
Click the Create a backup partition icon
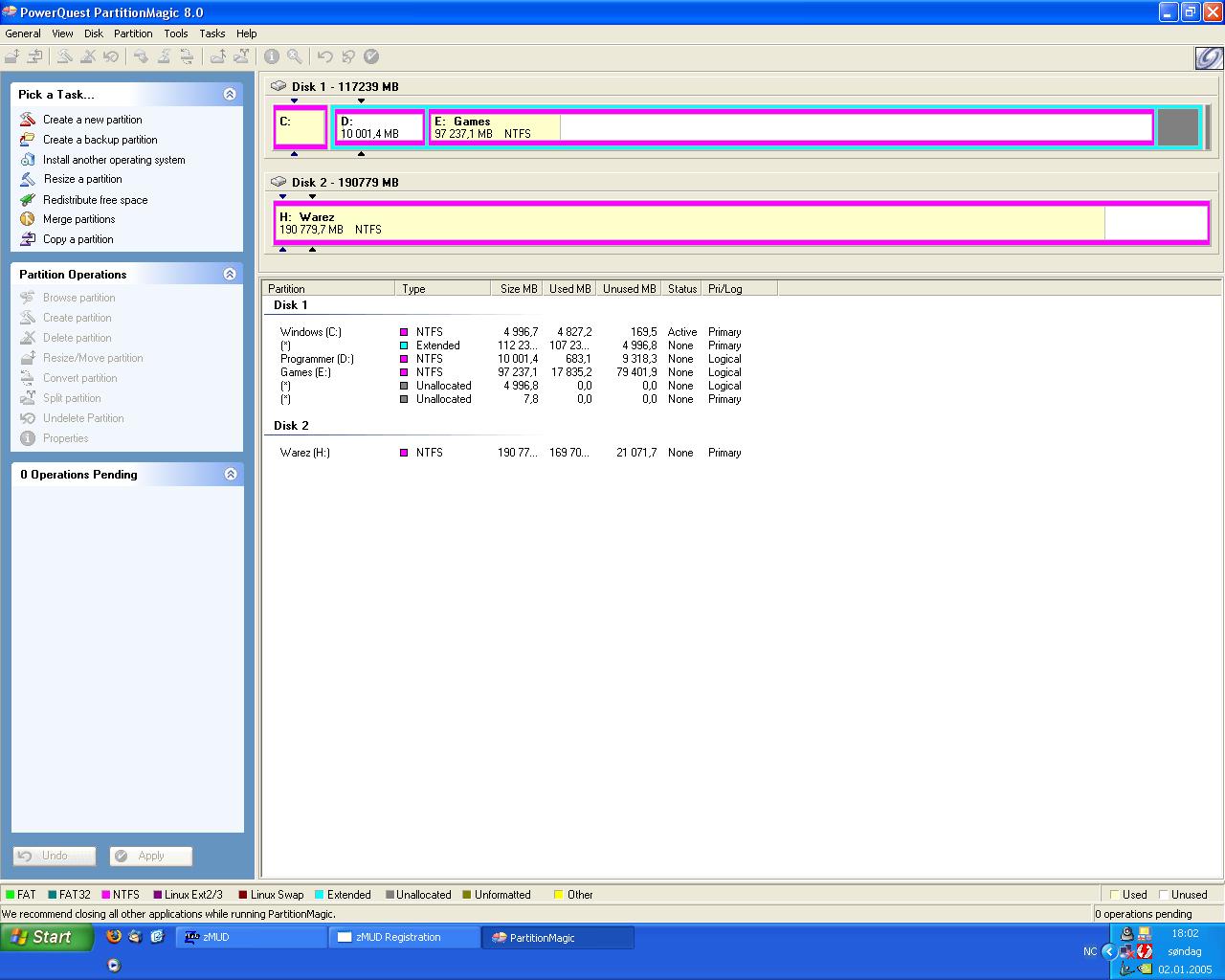click(x=27, y=140)
